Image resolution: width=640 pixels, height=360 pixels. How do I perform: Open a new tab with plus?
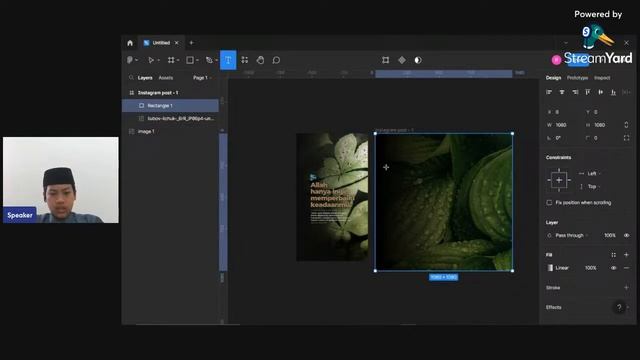coord(191,43)
